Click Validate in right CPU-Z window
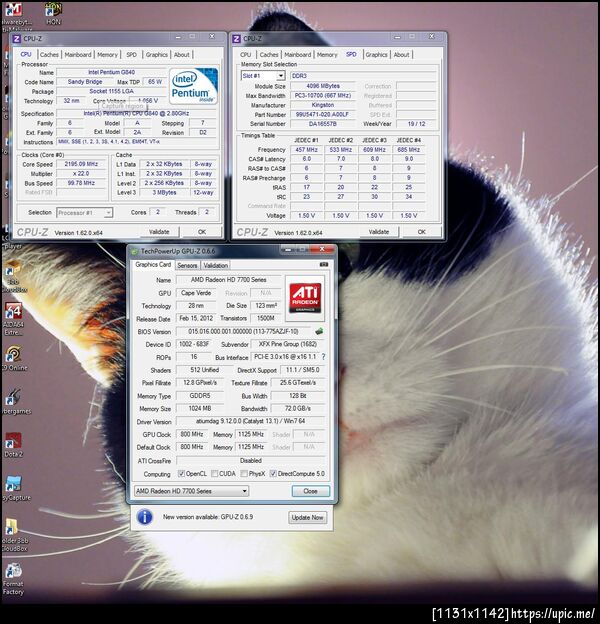This screenshot has height=624, width=600. coord(379,232)
